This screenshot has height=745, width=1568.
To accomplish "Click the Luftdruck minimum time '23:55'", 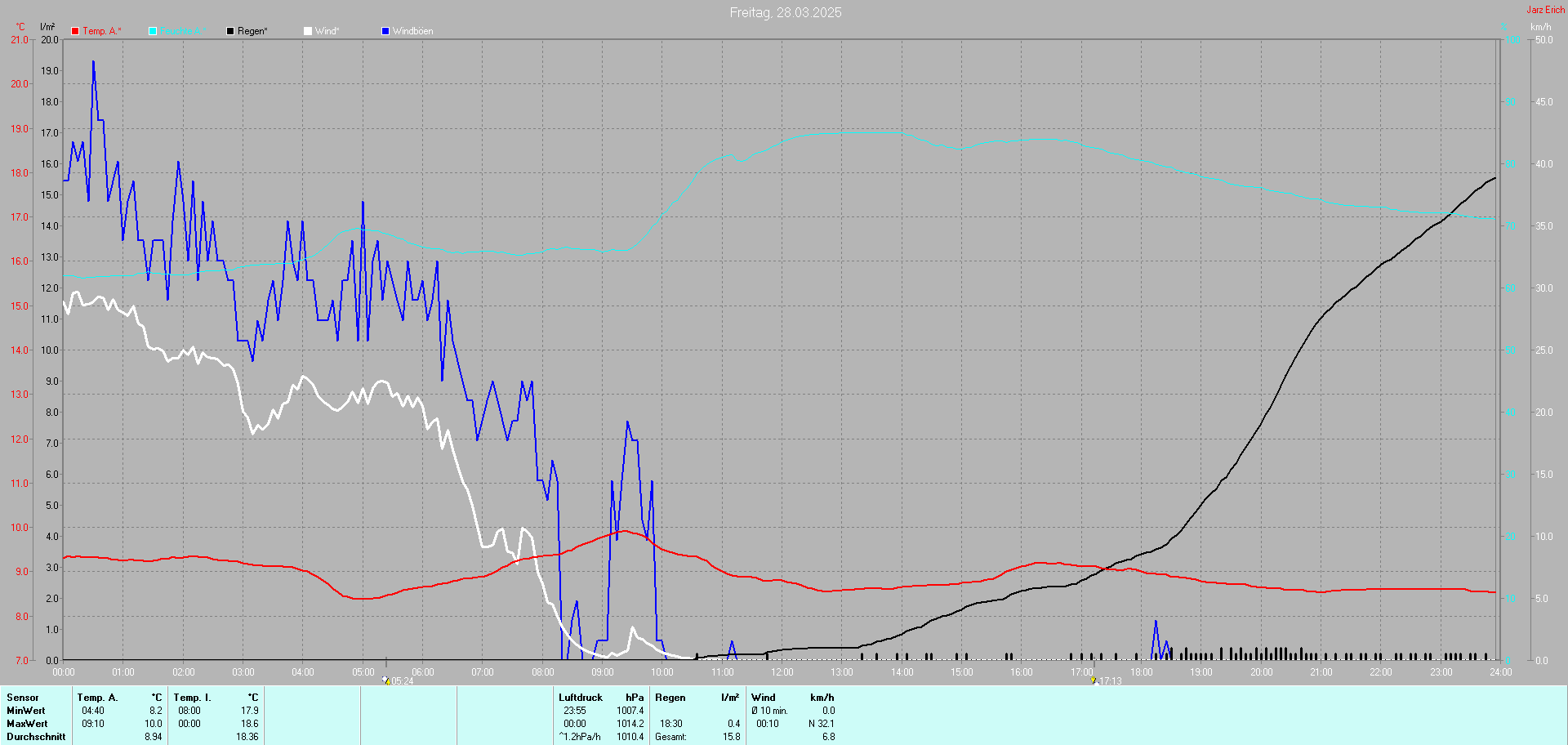I will click(575, 711).
